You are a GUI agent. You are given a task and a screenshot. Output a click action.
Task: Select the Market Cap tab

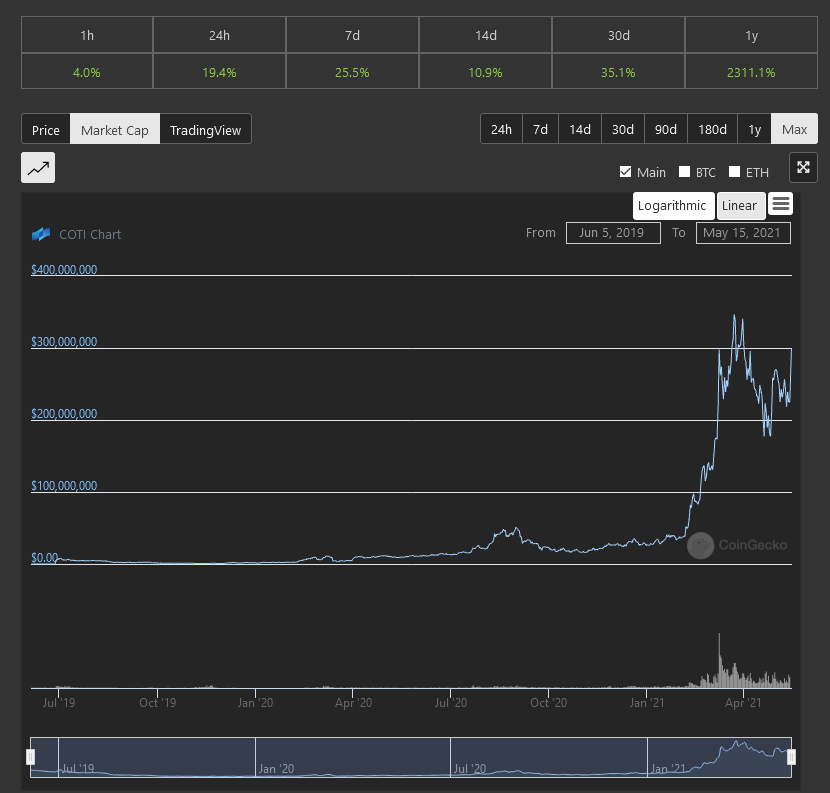(115, 130)
